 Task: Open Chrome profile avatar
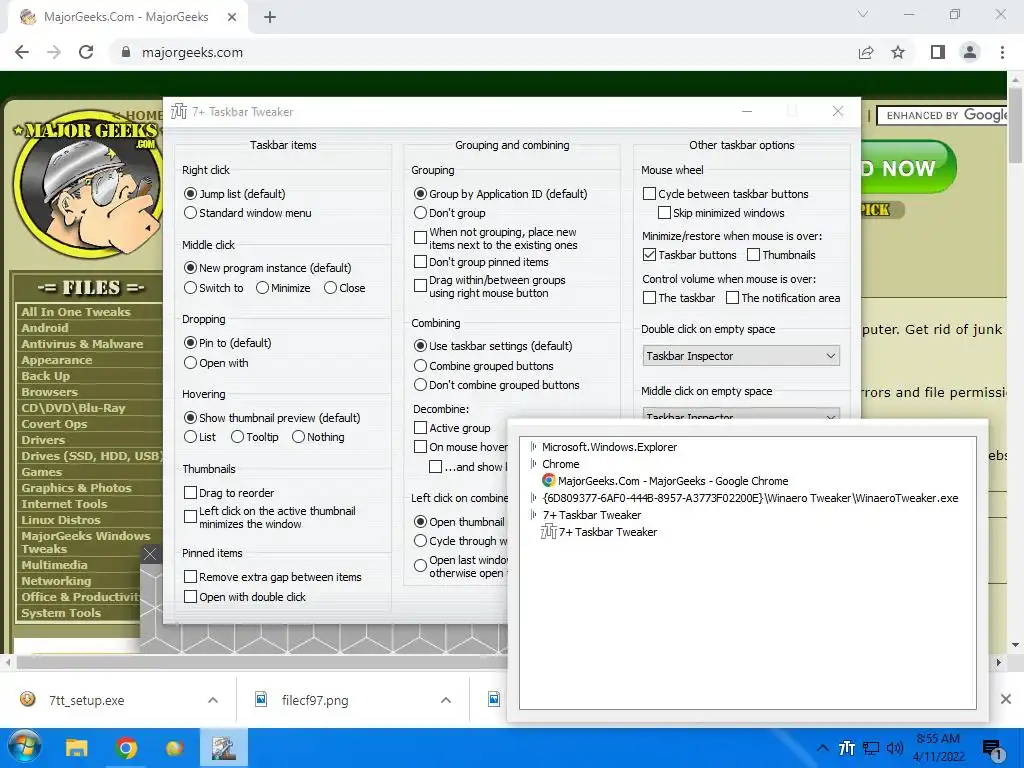point(970,52)
